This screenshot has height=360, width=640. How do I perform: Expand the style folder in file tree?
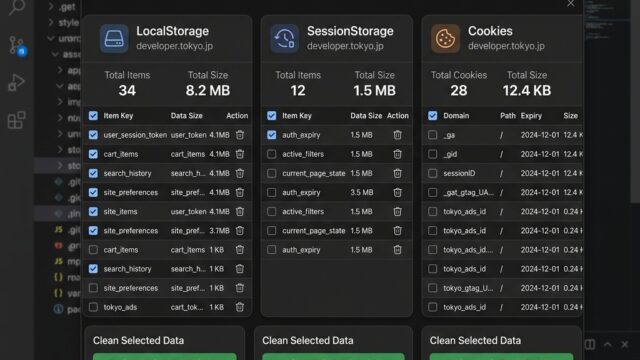[x=51, y=22]
